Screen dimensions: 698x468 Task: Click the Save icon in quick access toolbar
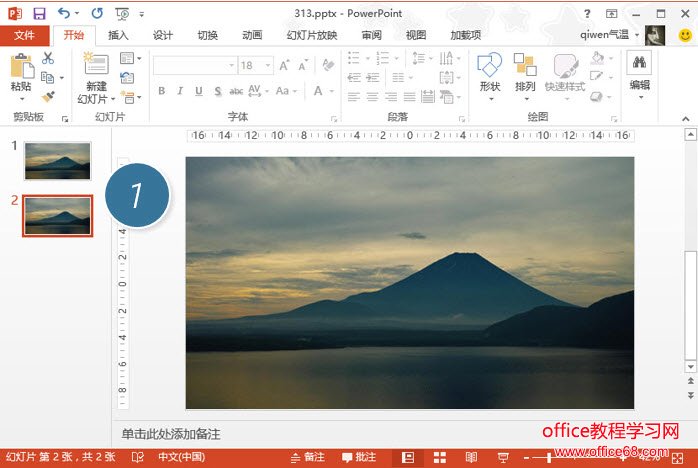click(x=39, y=13)
